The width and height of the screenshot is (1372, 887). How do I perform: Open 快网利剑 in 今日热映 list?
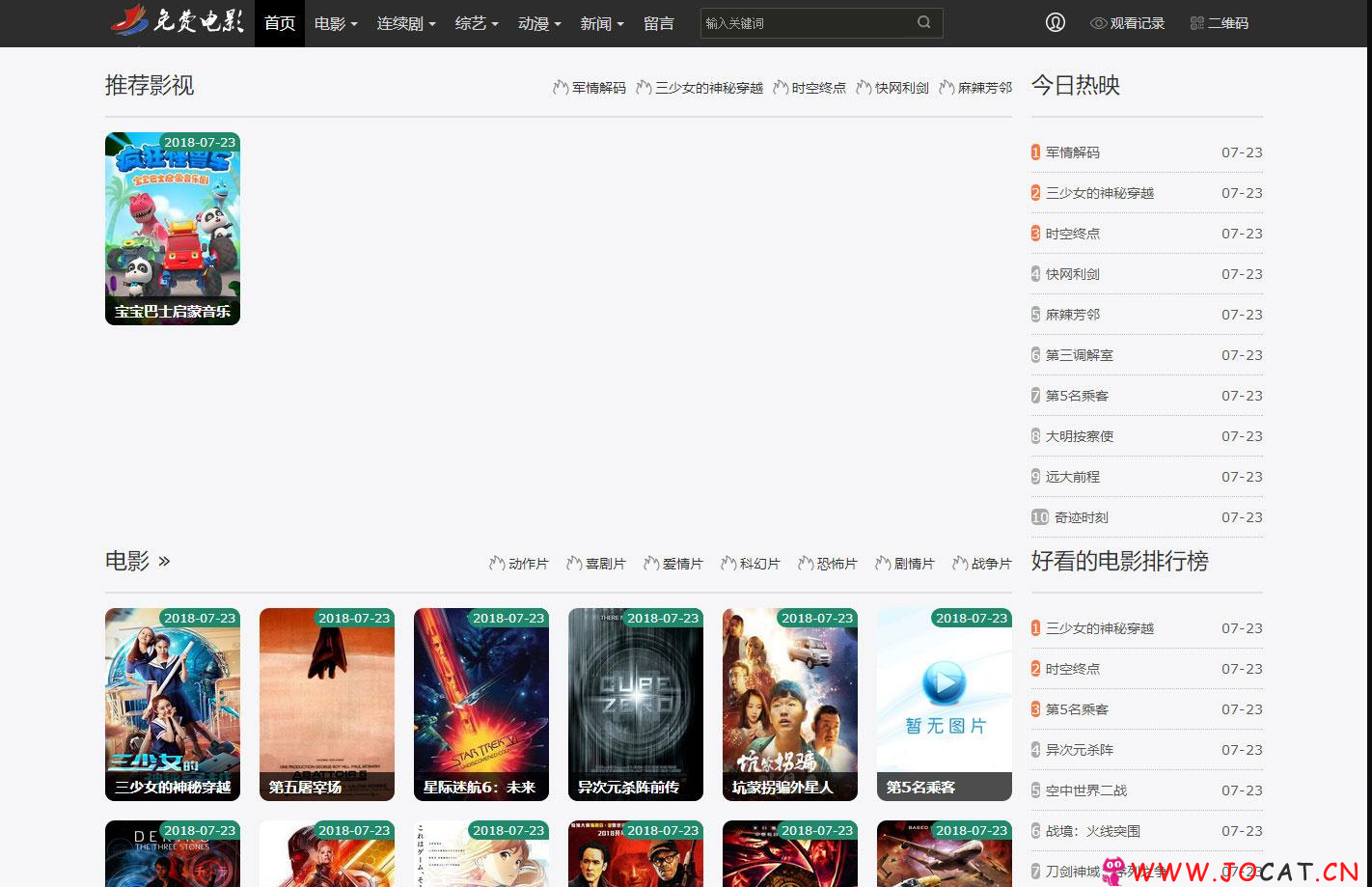tap(1073, 274)
